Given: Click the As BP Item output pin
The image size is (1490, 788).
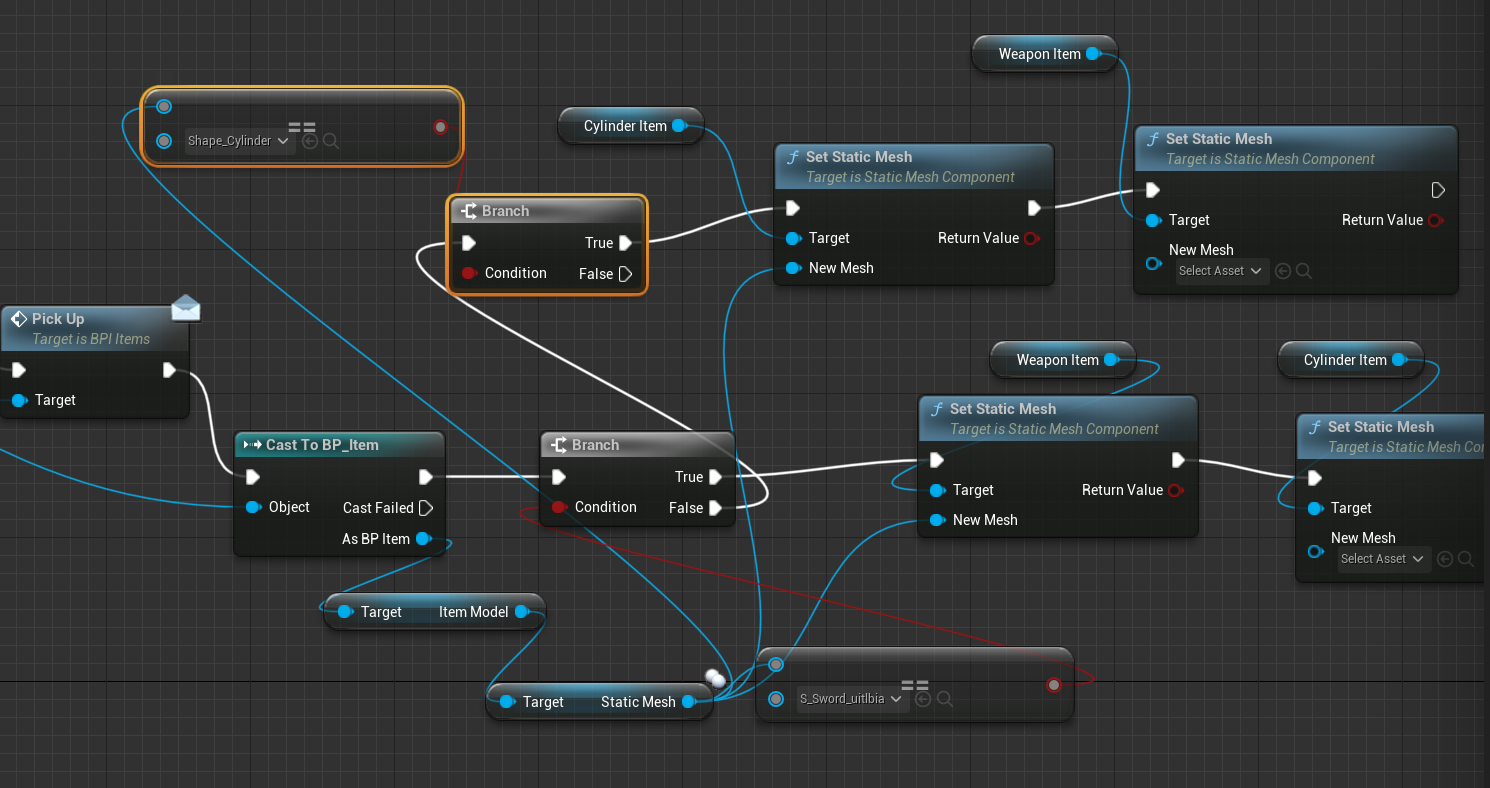Looking at the screenshot, I should [423, 539].
